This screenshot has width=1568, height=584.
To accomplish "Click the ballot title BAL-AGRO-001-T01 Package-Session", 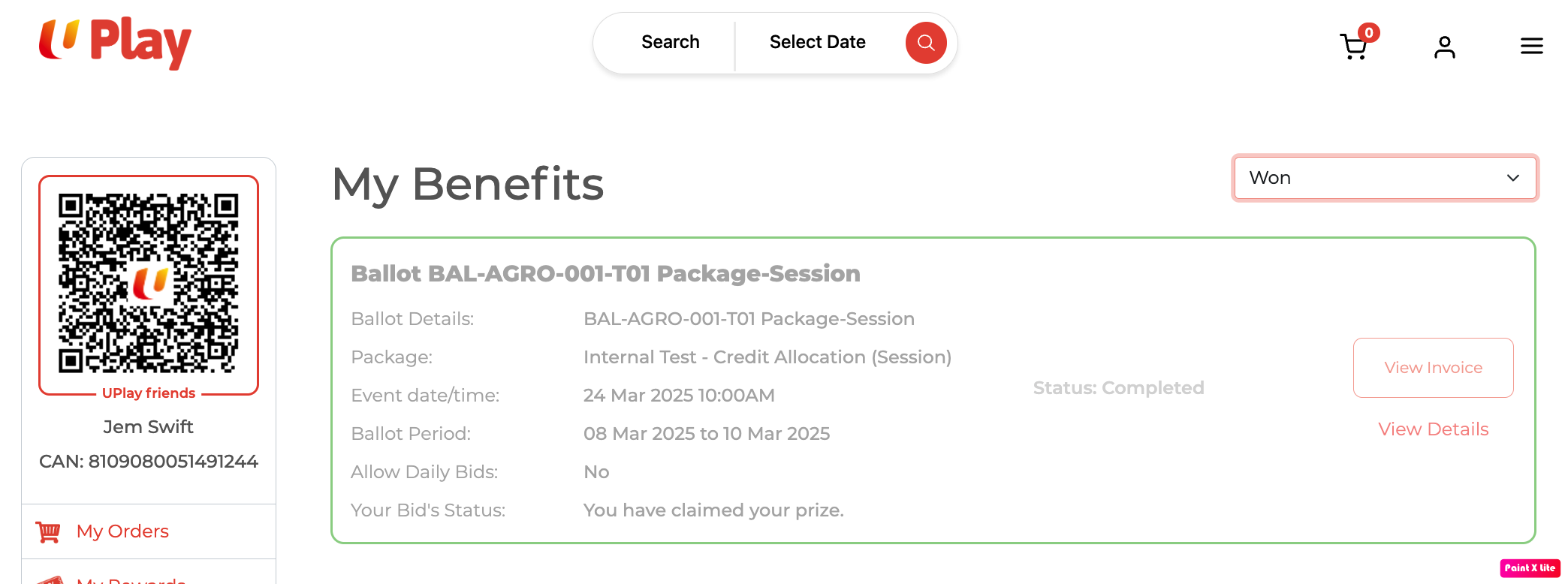I will coord(605,274).
